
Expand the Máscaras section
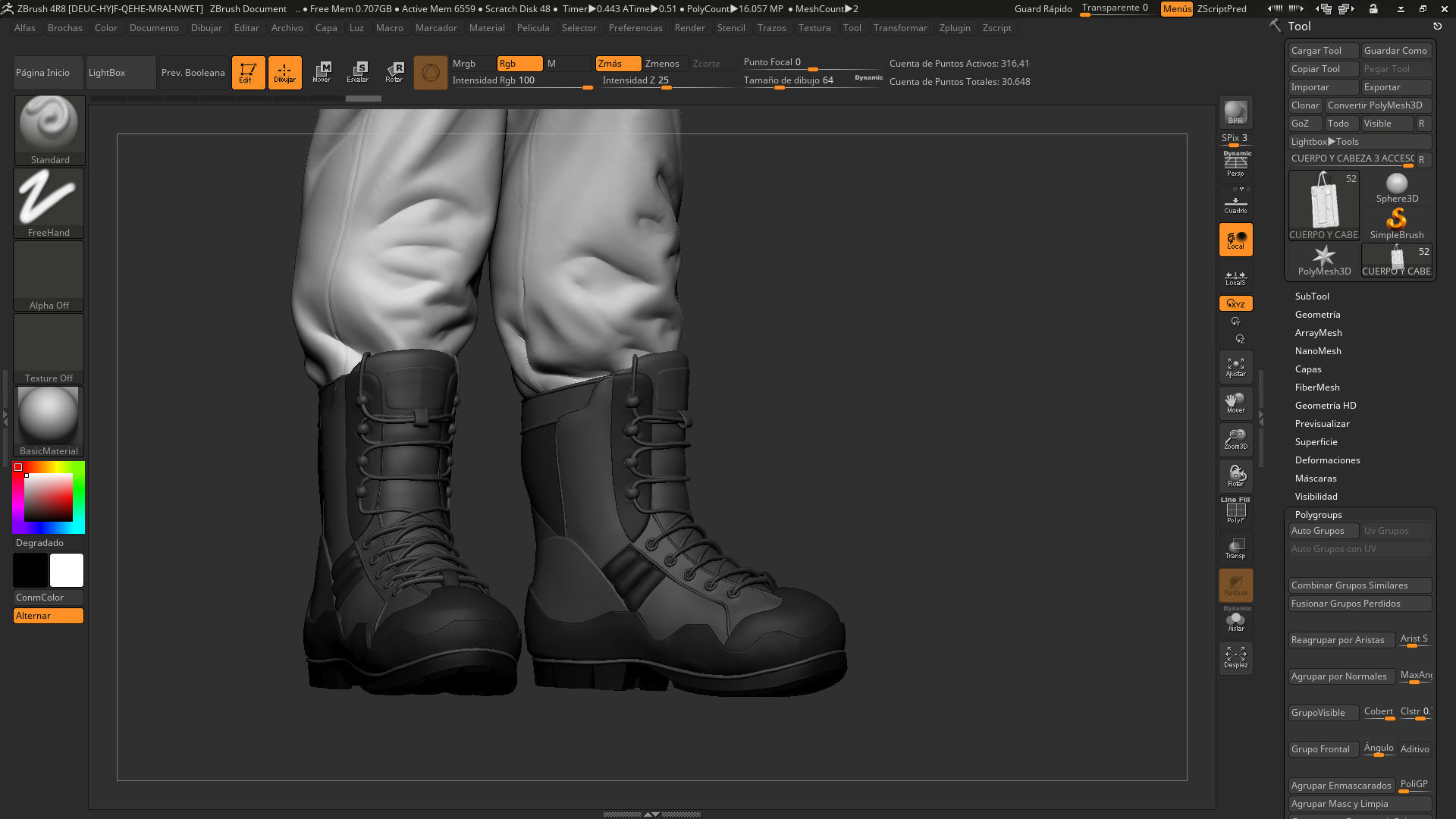1316,479
